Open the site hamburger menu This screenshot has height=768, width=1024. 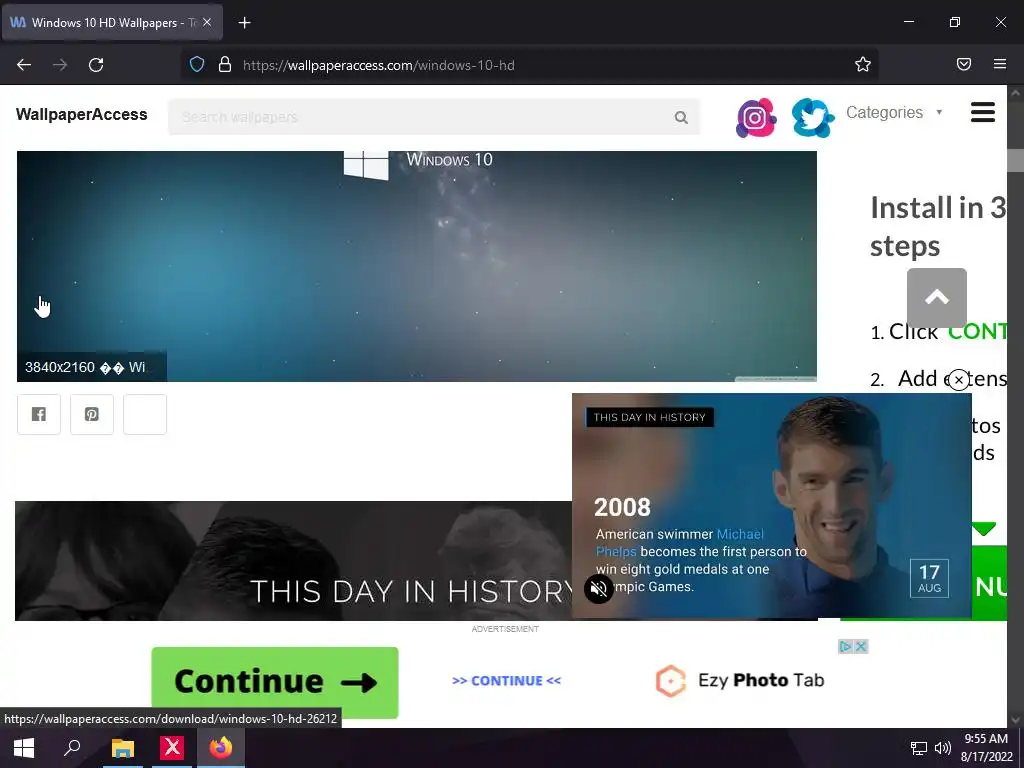coord(983,112)
